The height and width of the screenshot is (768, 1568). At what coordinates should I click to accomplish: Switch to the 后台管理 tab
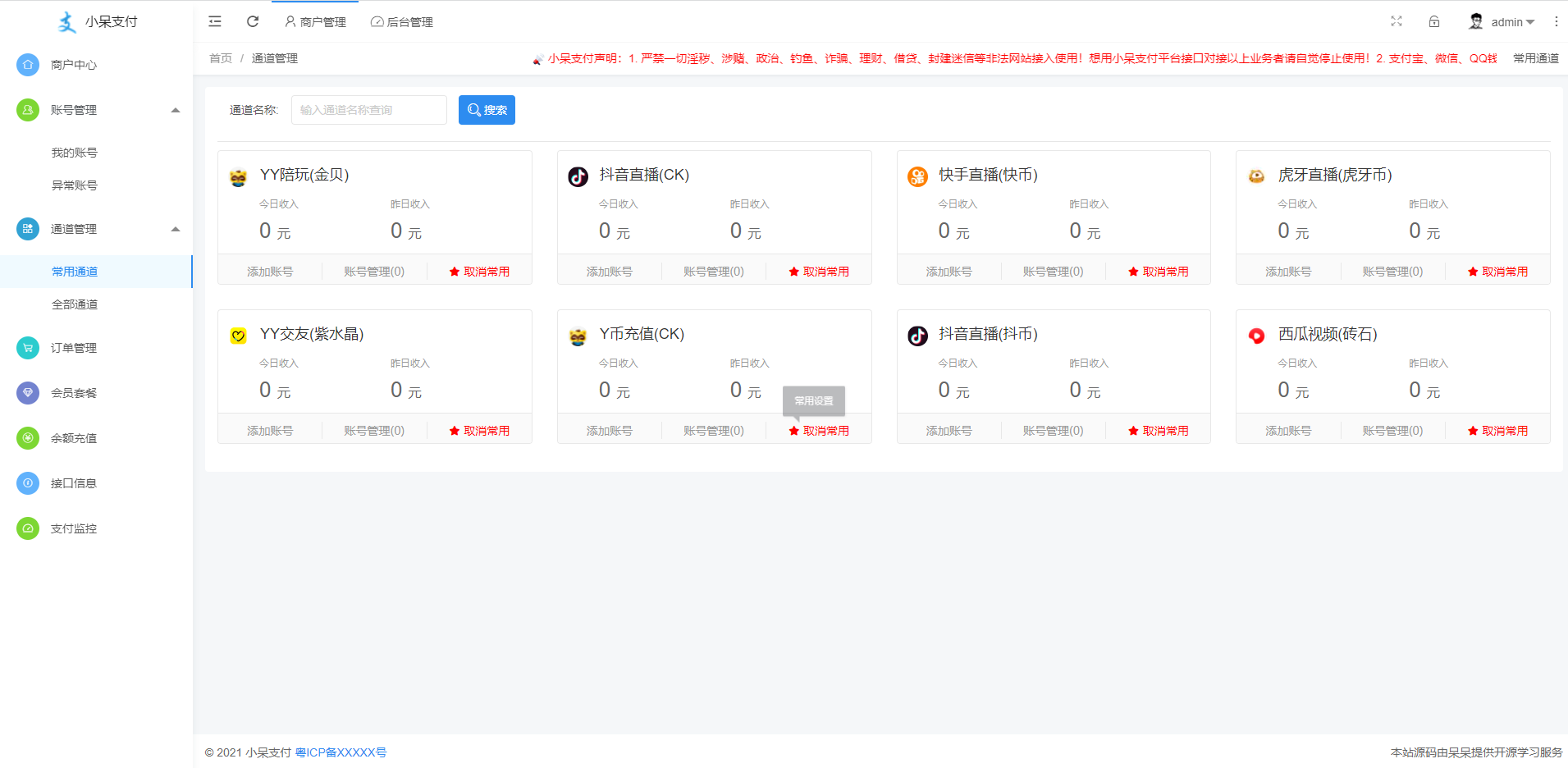tap(401, 21)
